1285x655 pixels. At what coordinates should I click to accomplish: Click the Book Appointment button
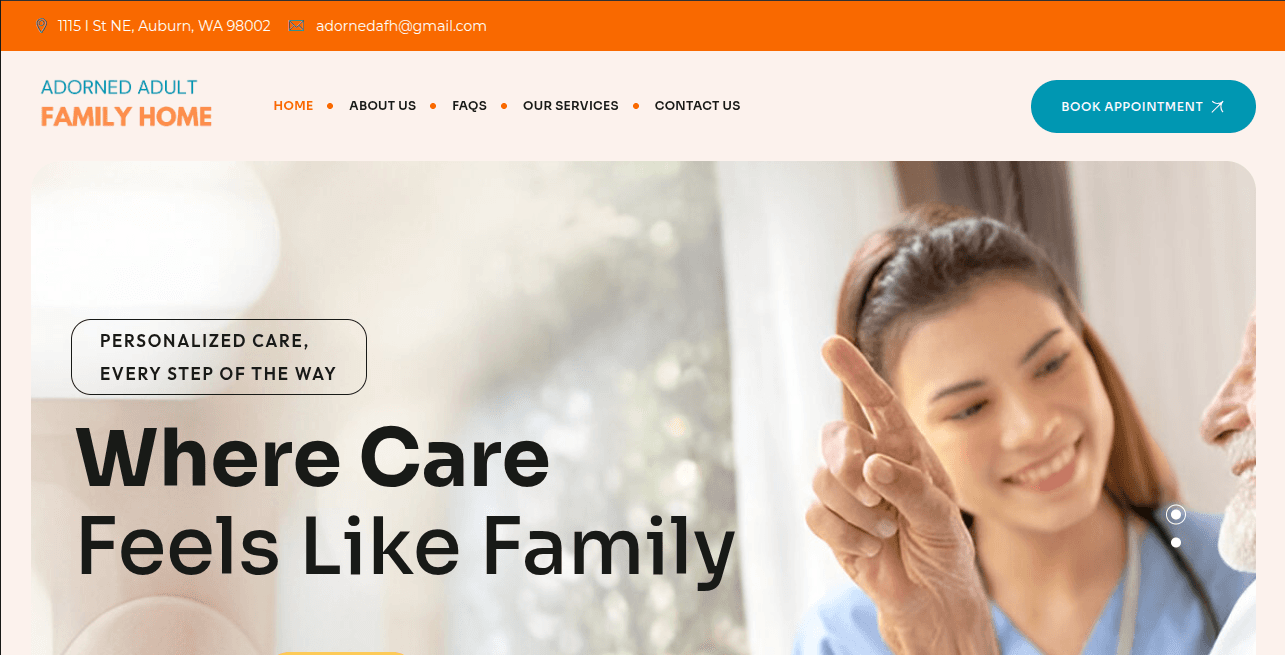[1143, 106]
